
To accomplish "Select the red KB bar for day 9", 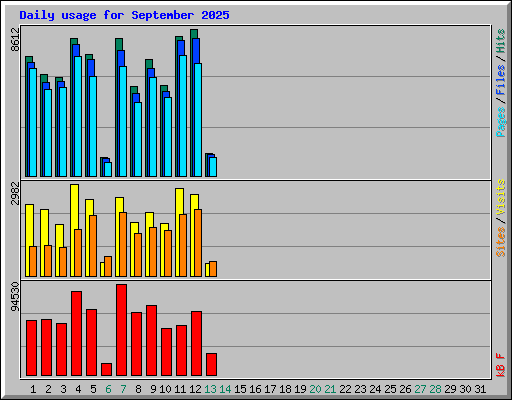I will pyautogui.click(x=151, y=341).
